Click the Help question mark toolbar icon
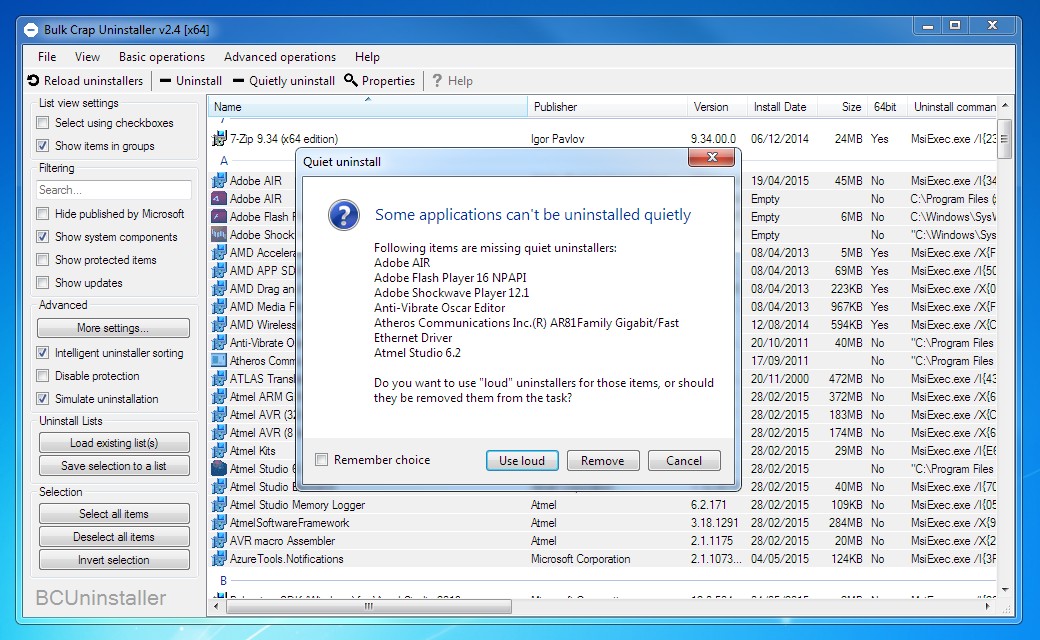Screen dimensions: 1040x640 coord(437,80)
